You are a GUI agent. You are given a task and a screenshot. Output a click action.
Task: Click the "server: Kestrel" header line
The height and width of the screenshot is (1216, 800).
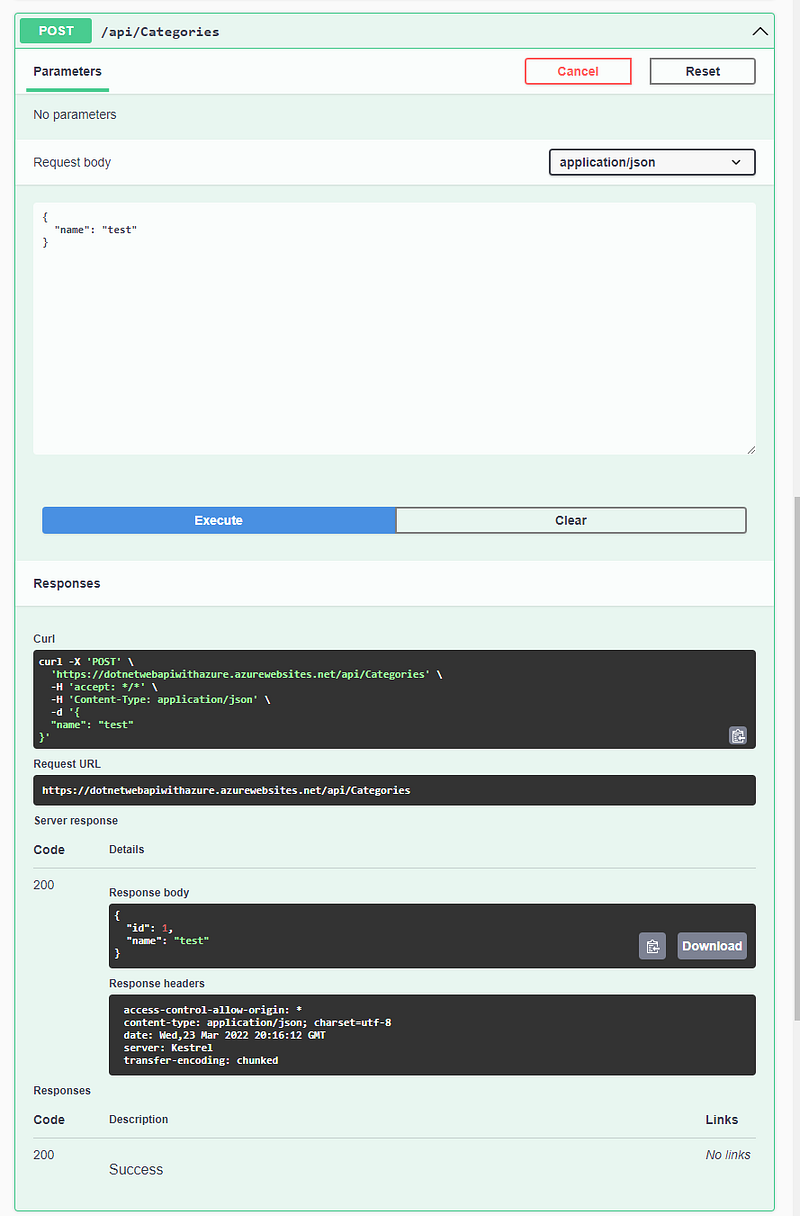[168, 1048]
